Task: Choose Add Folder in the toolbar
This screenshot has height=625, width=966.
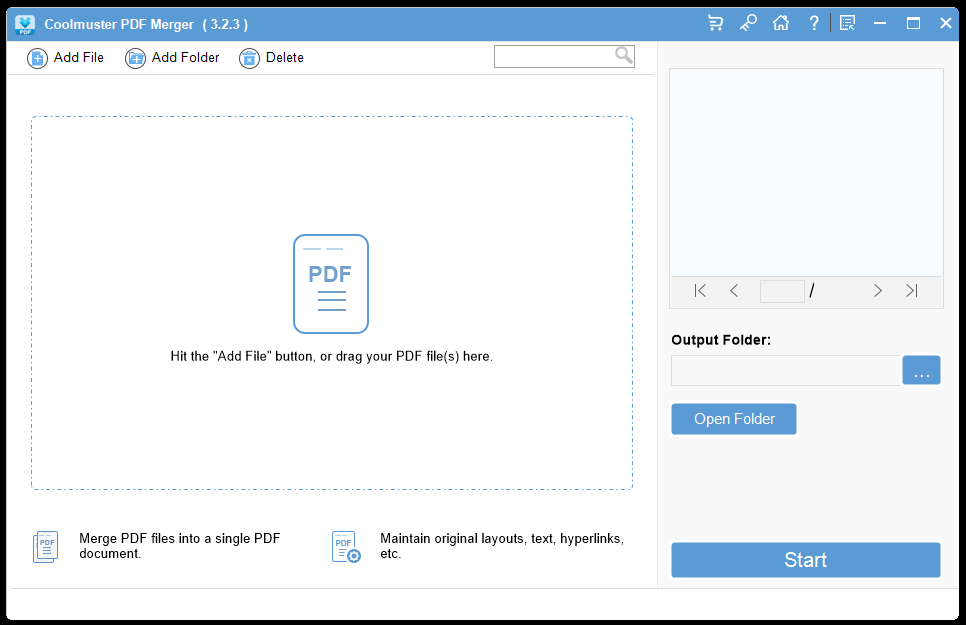Action: (x=172, y=58)
